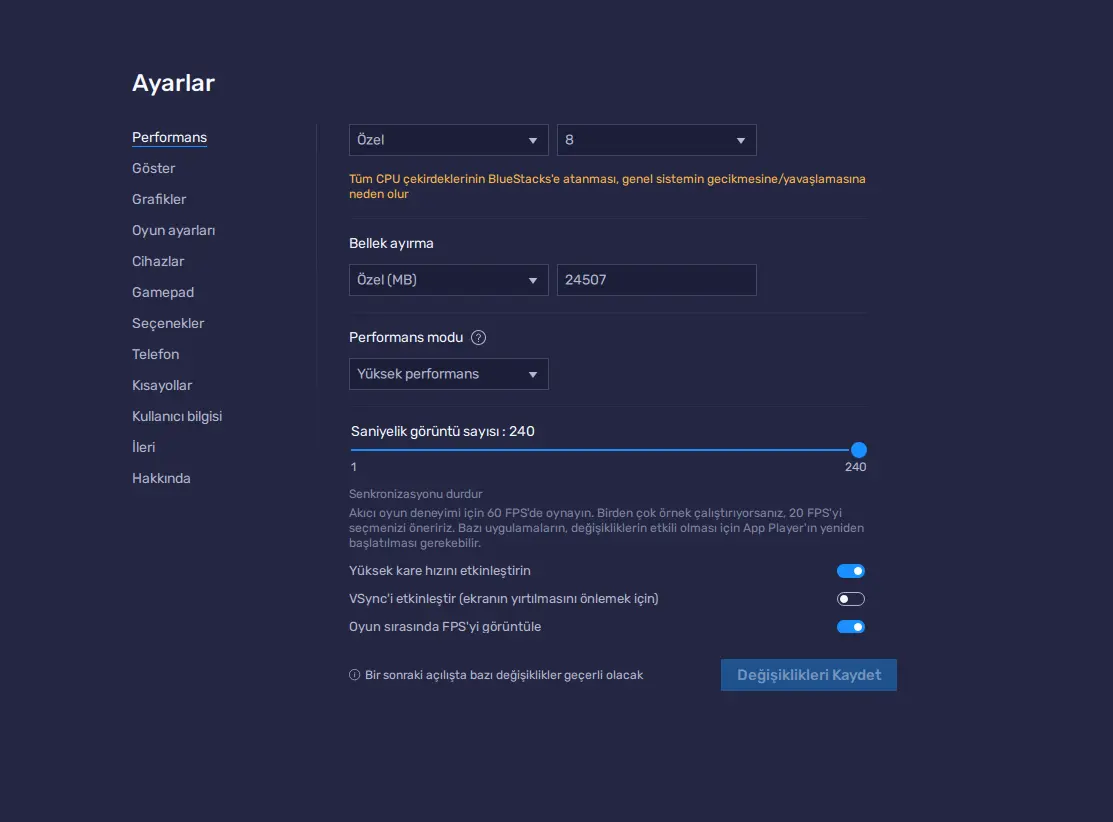The height and width of the screenshot is (822, 1113).
Task: Go to Oyun ayarları section
Action: [x=173, y=230]
